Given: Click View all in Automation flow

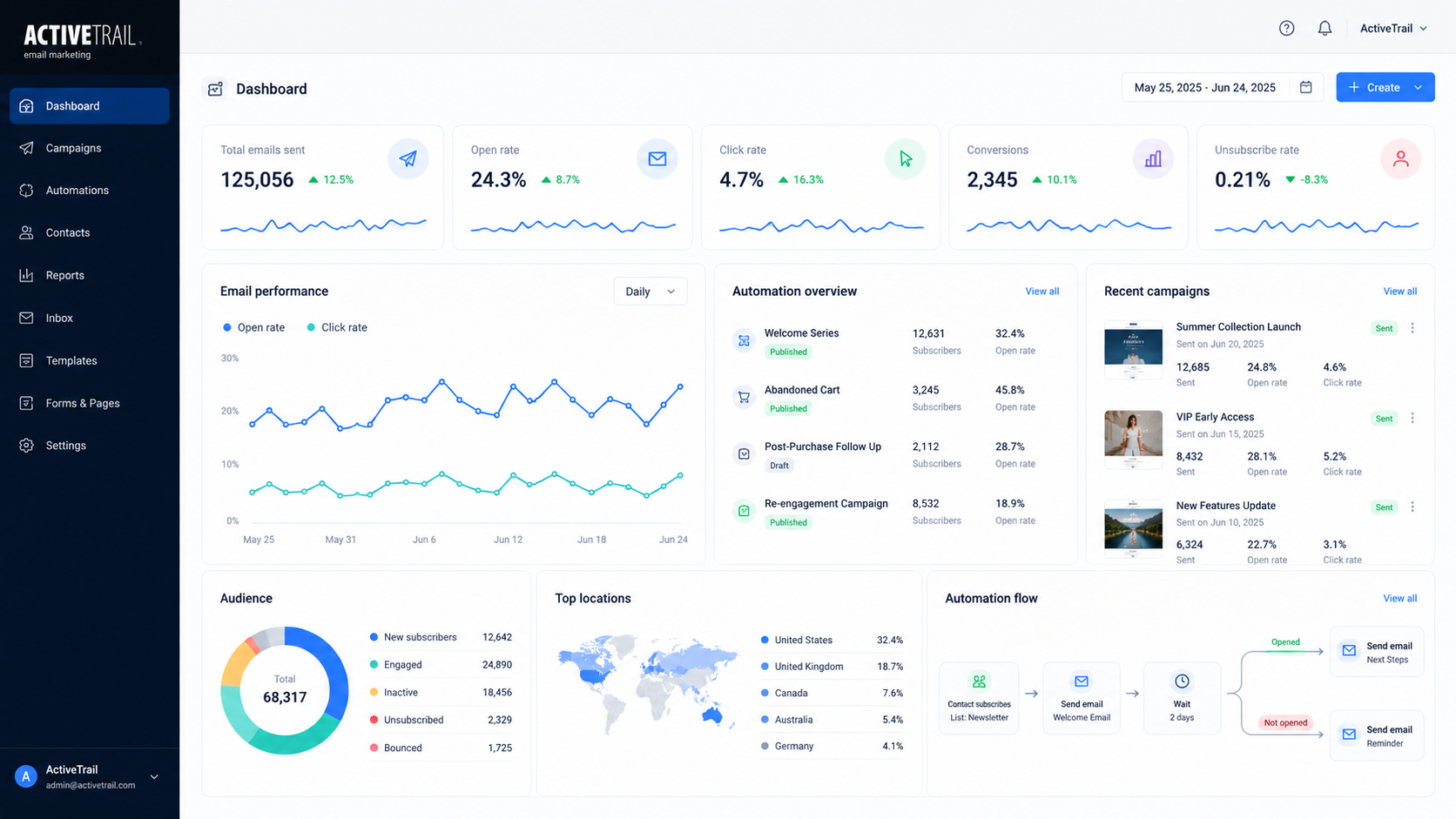Looking at the screenshot, I should click(x=1400, y=599).
